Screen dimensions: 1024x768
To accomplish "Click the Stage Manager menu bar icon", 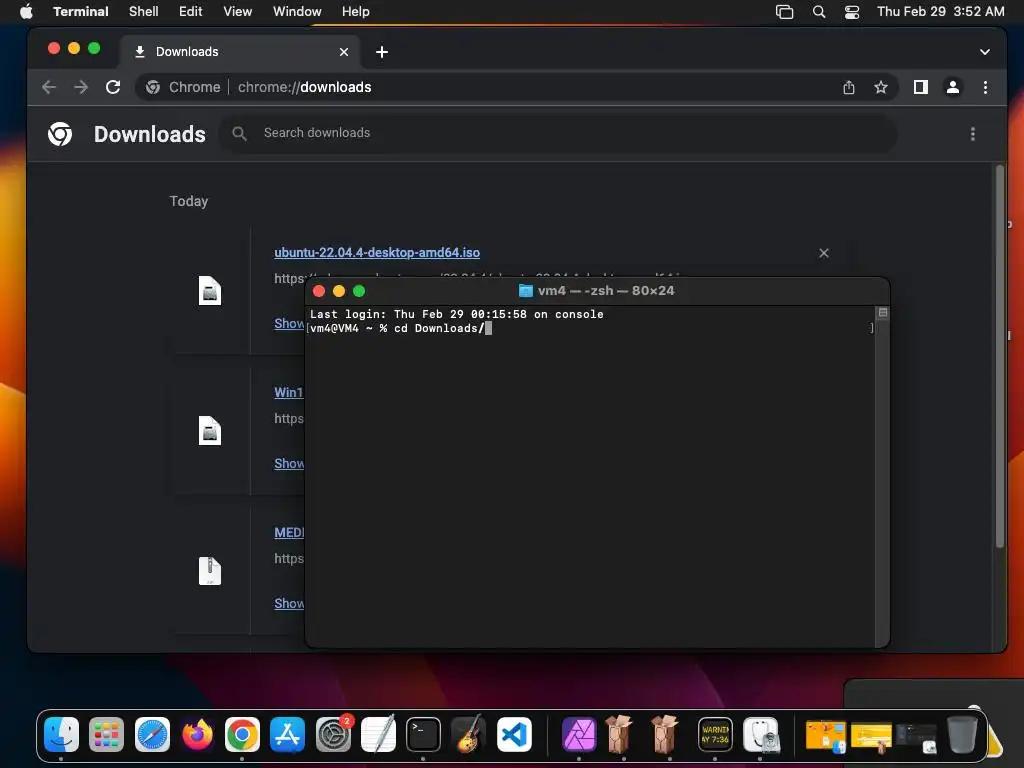I will (784, 12).
